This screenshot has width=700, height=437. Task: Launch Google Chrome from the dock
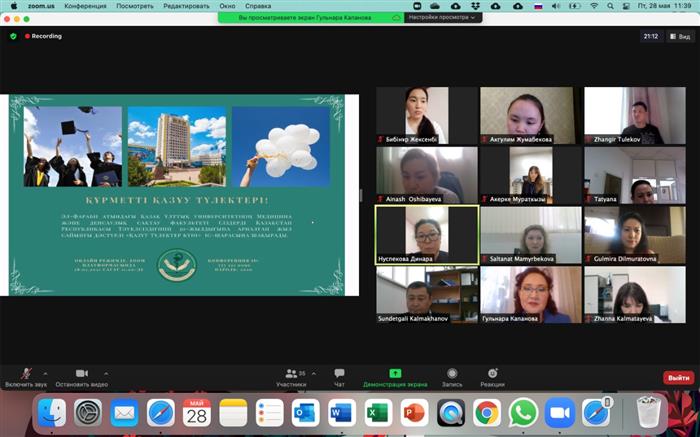(x=487, y=412)
